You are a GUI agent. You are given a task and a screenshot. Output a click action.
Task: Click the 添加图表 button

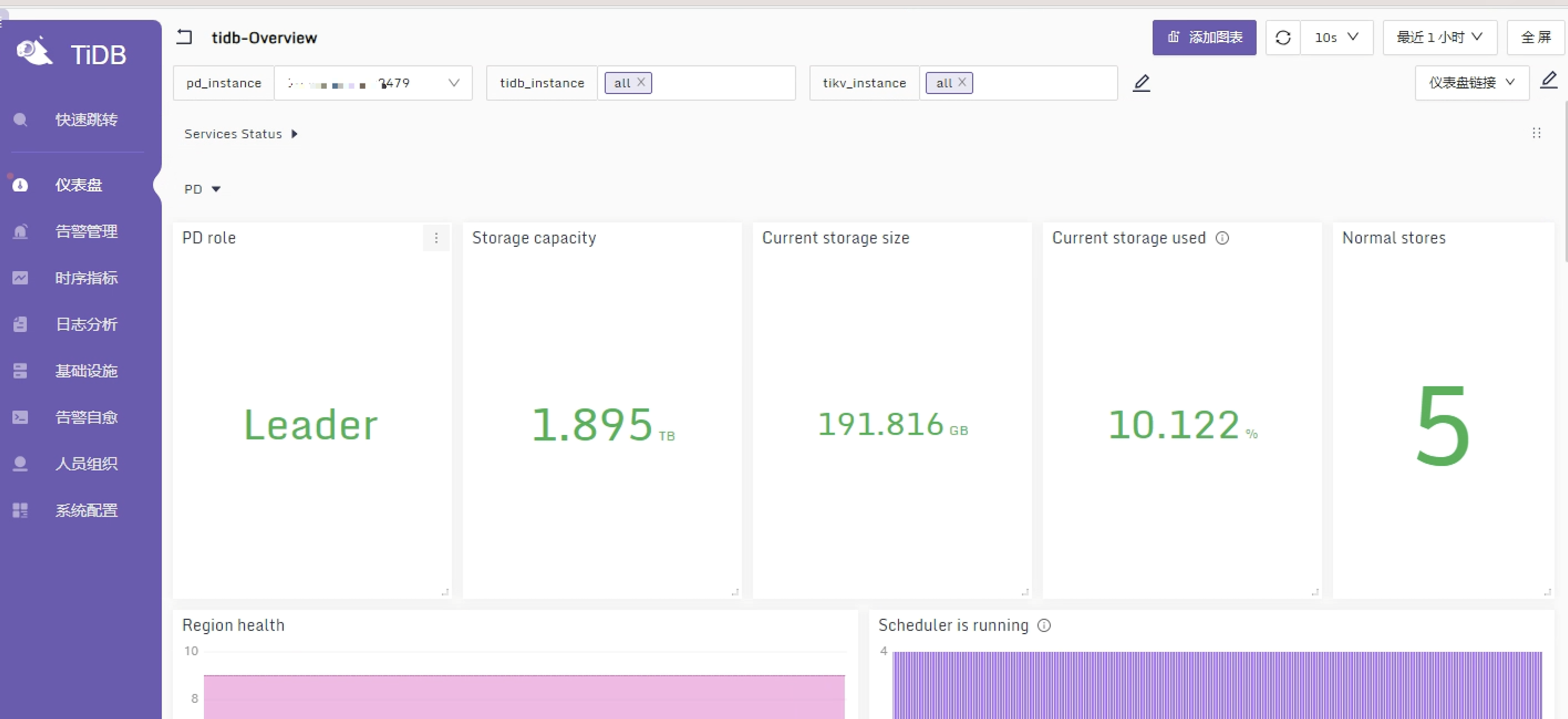click(1204, 38)
